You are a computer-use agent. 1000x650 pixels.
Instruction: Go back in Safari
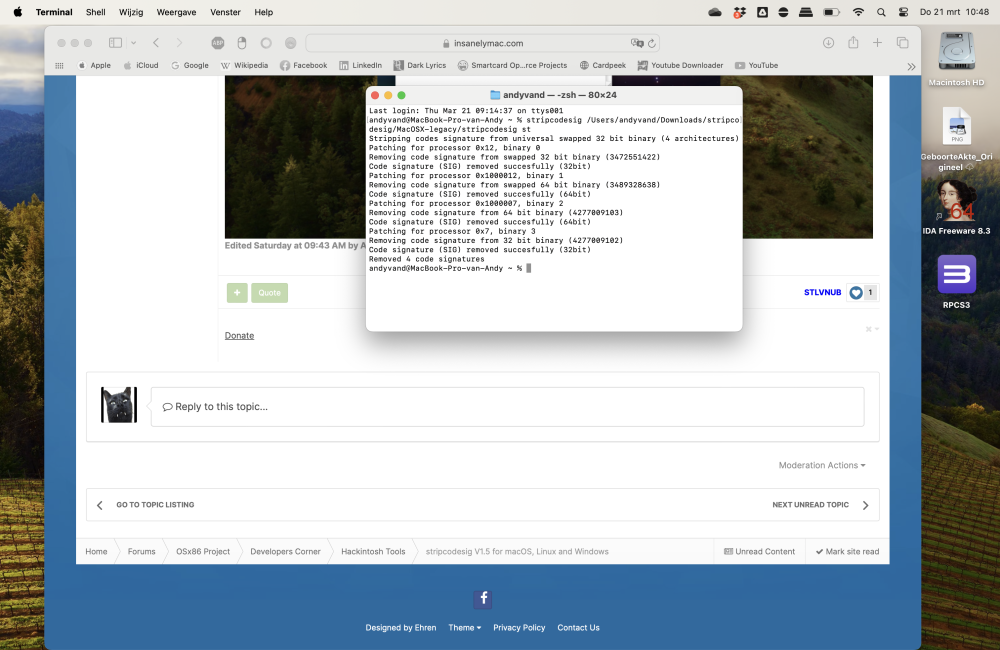pos(156,43)
